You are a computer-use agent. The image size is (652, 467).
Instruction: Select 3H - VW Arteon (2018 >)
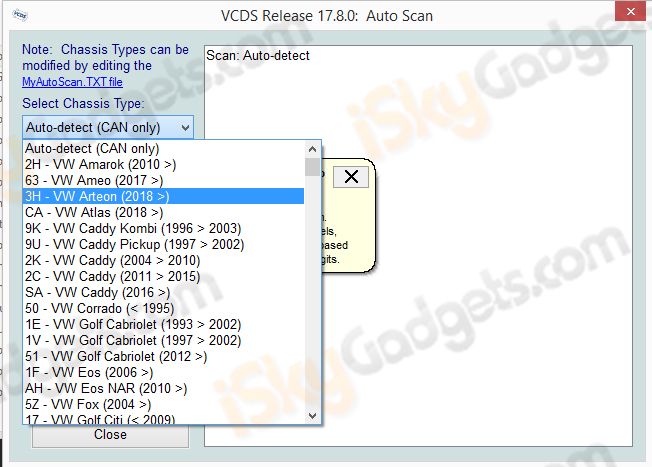click(x=163, y=196)
